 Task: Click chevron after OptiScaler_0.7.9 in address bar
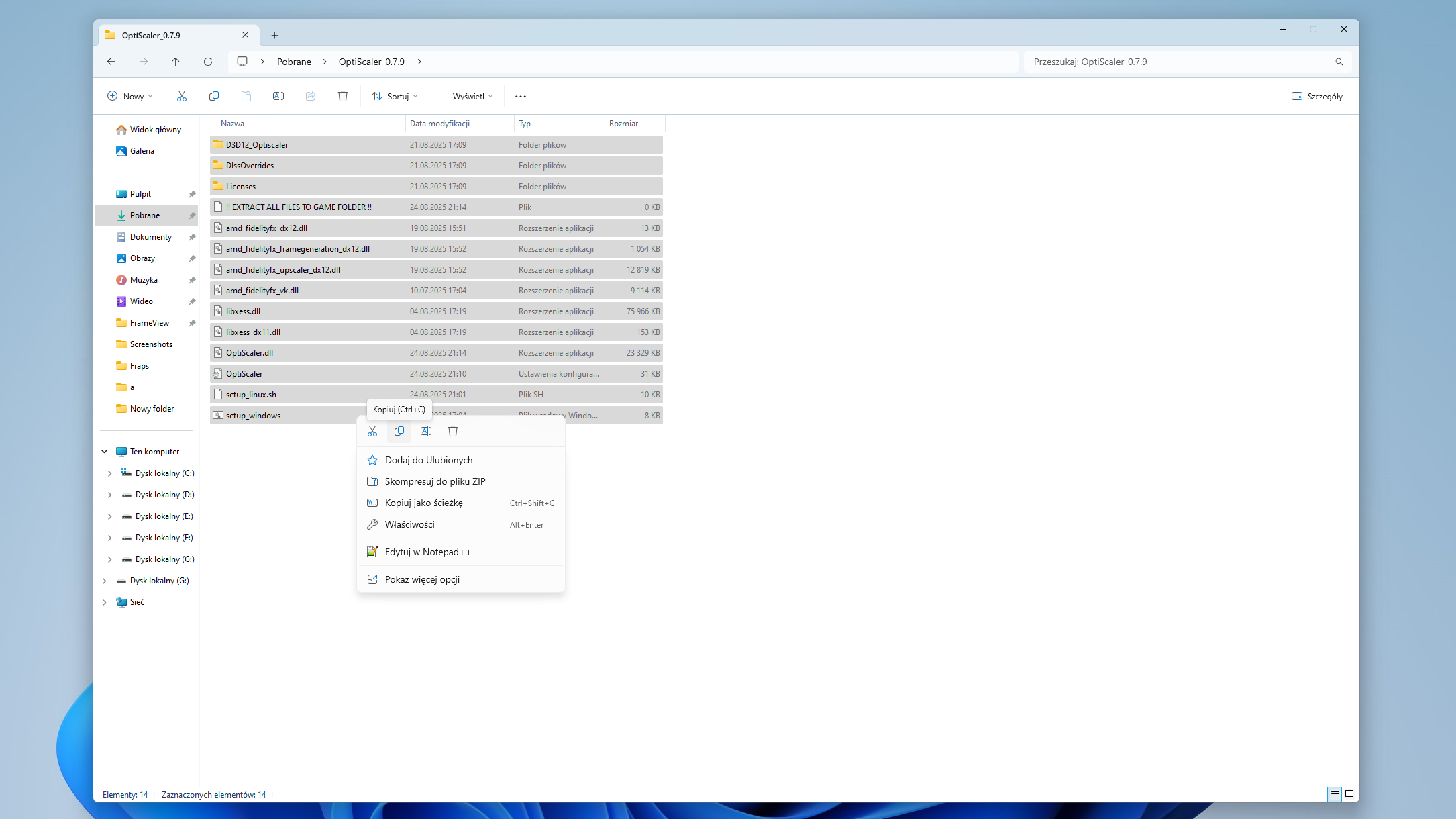(419, 62)
